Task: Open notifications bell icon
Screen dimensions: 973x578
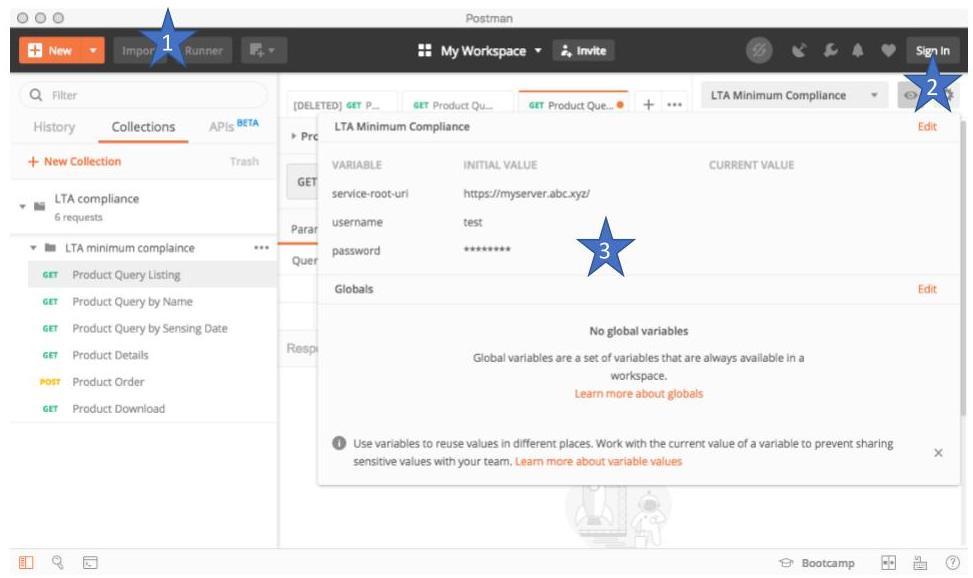Action: pyautogui.click(x=858, y=51)
